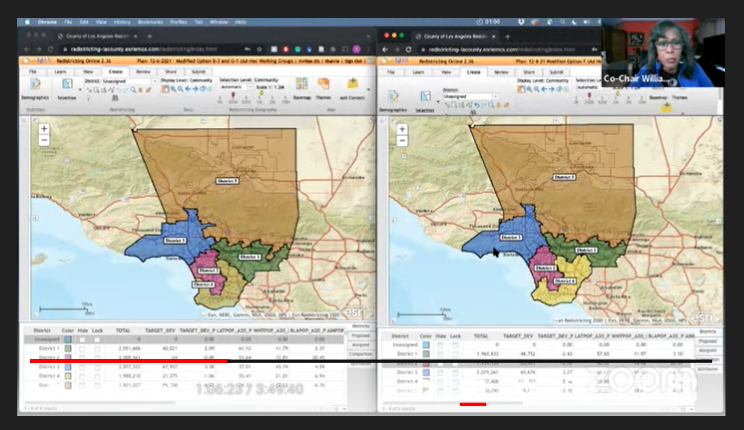Toggle Hide checkbox for District 1 in left table
This screenshot has height=430, width=744.
(83, 348)
